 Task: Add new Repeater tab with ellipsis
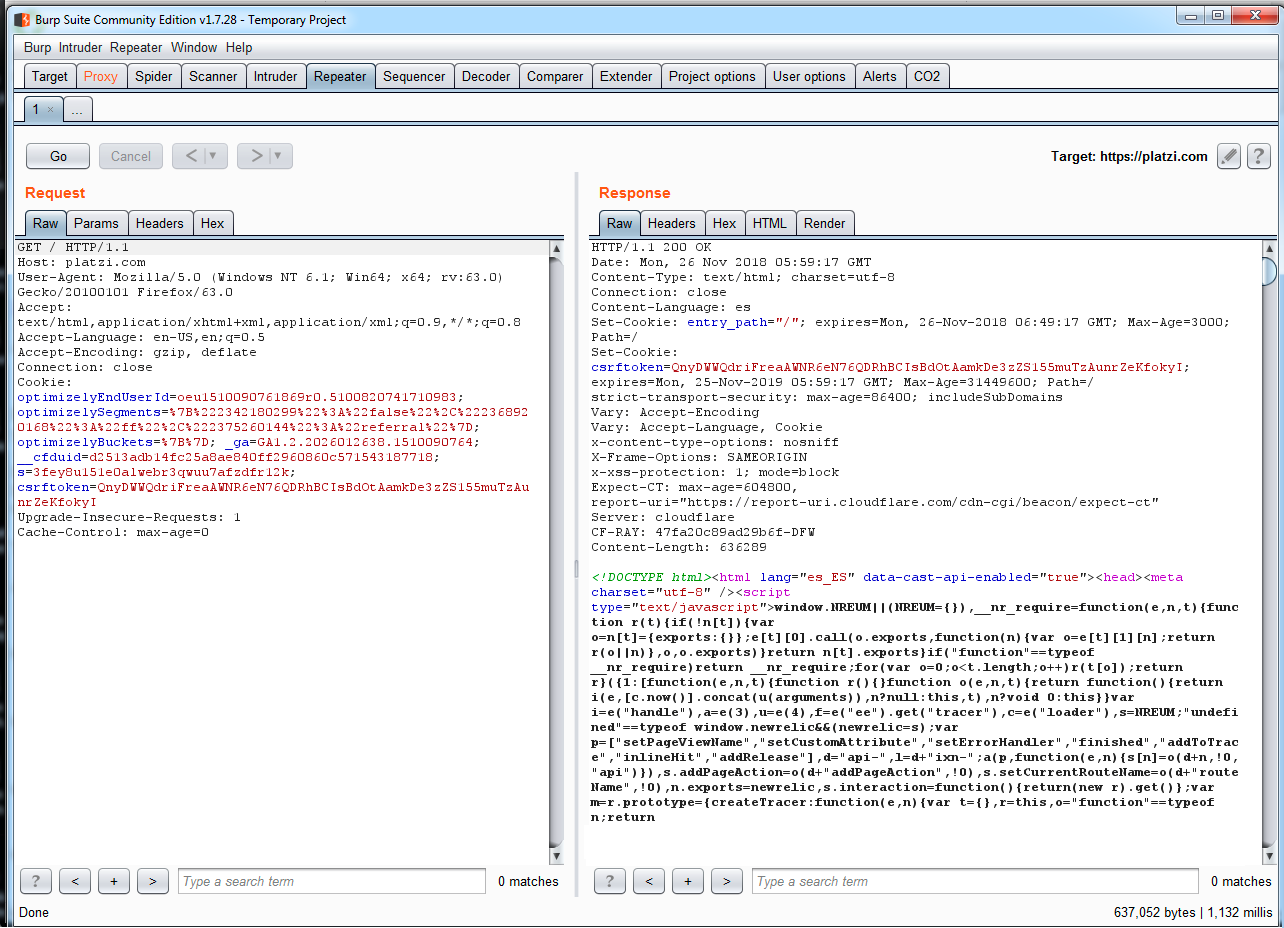[77, 110]
